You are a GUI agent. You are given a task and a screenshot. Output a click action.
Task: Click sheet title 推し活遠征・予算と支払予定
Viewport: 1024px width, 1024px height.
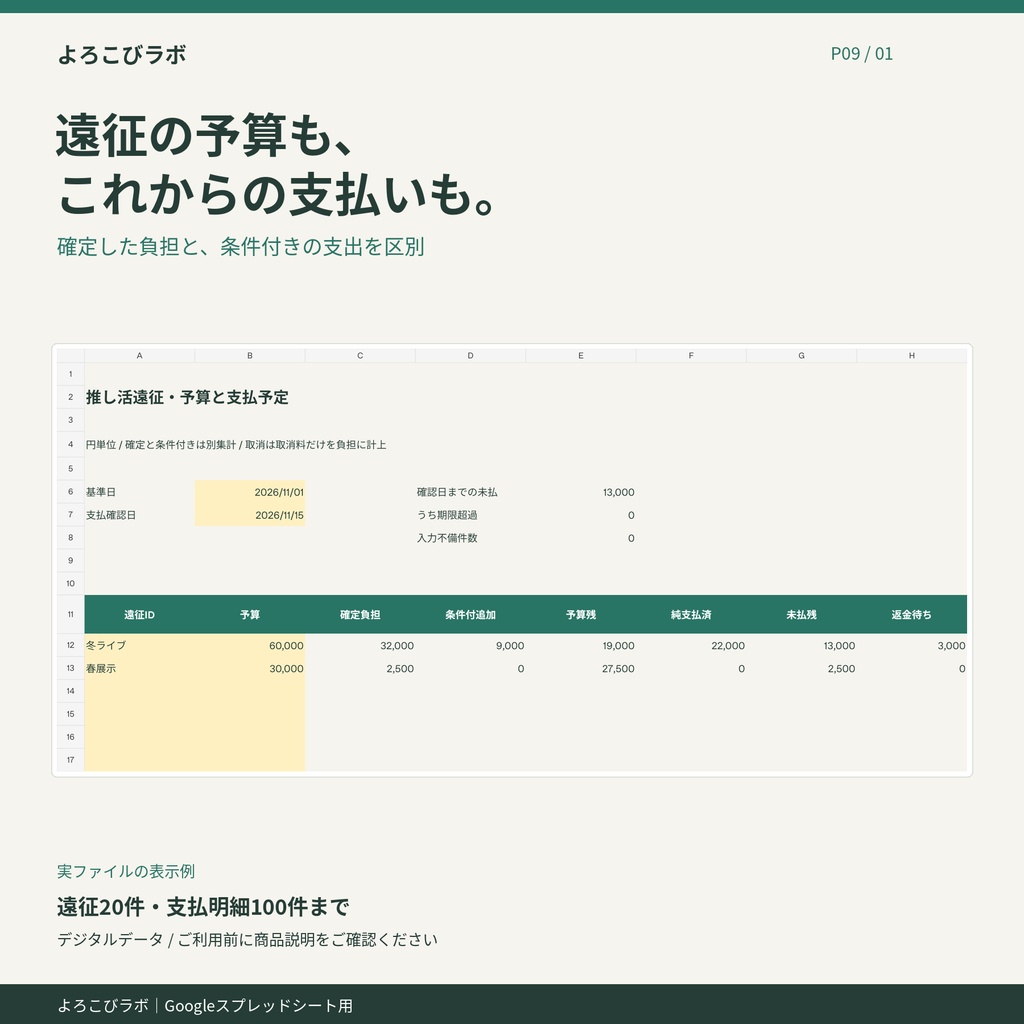(x=187, y=397)
